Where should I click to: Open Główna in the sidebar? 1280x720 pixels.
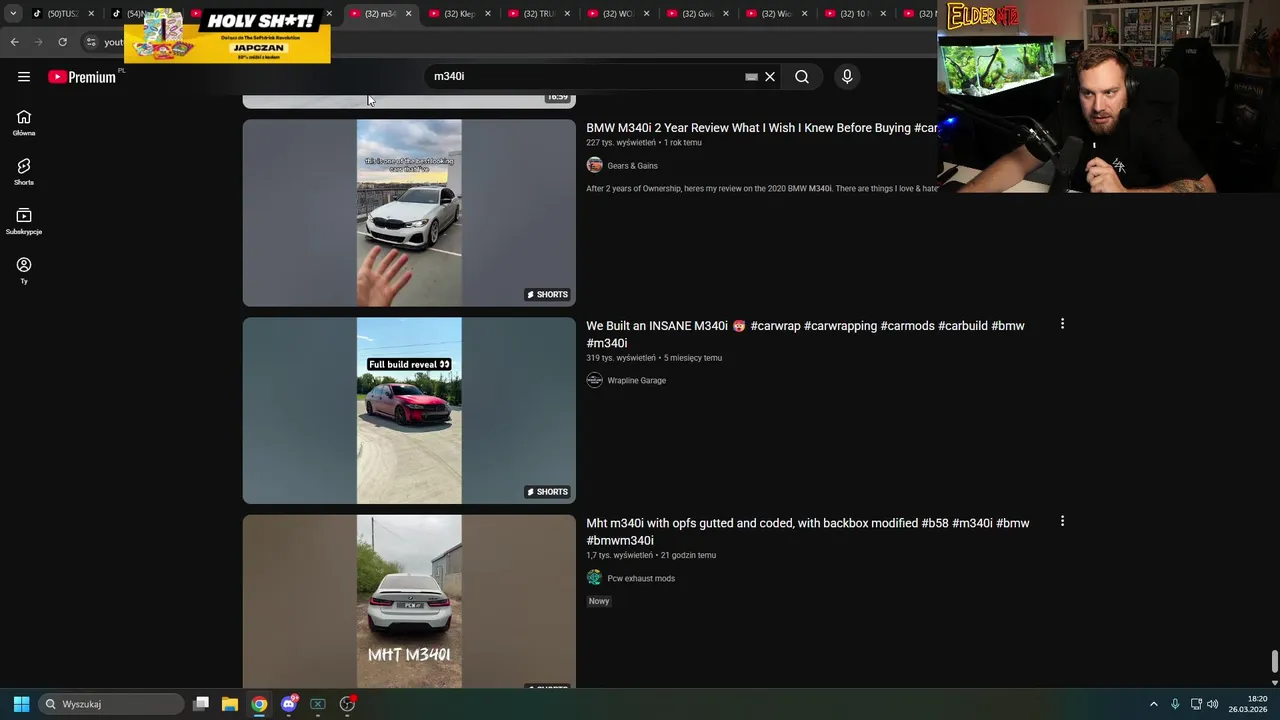[x=24, y=123]
